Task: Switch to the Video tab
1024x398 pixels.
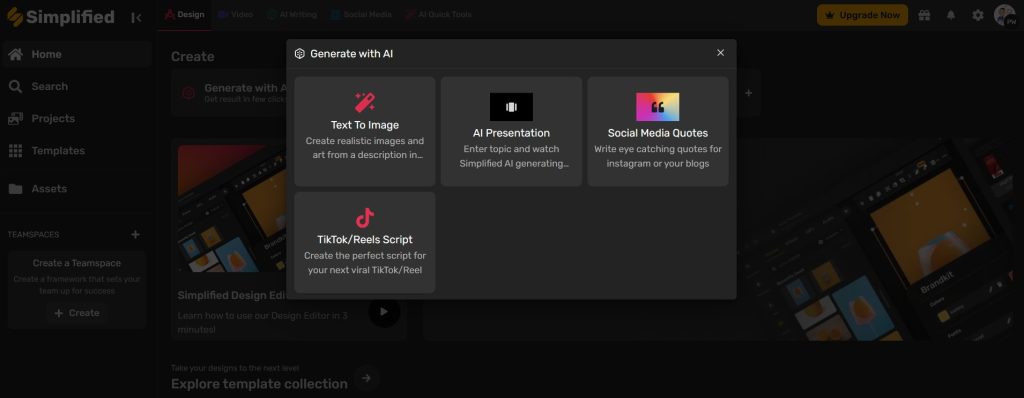Action: [235, 14]
